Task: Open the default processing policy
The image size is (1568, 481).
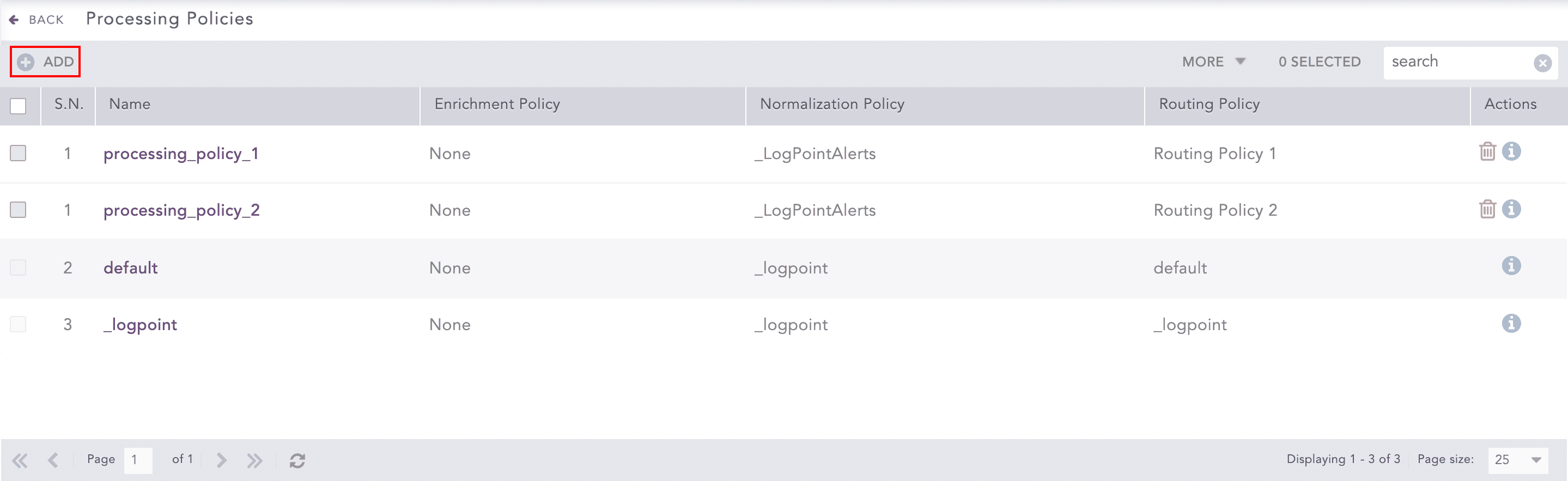Action: click(130, 267)
